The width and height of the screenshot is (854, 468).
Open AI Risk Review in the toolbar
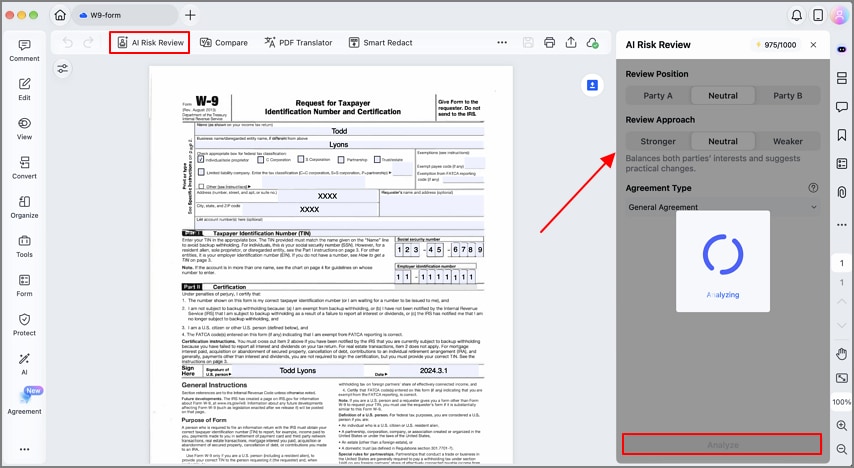[150, 42]
